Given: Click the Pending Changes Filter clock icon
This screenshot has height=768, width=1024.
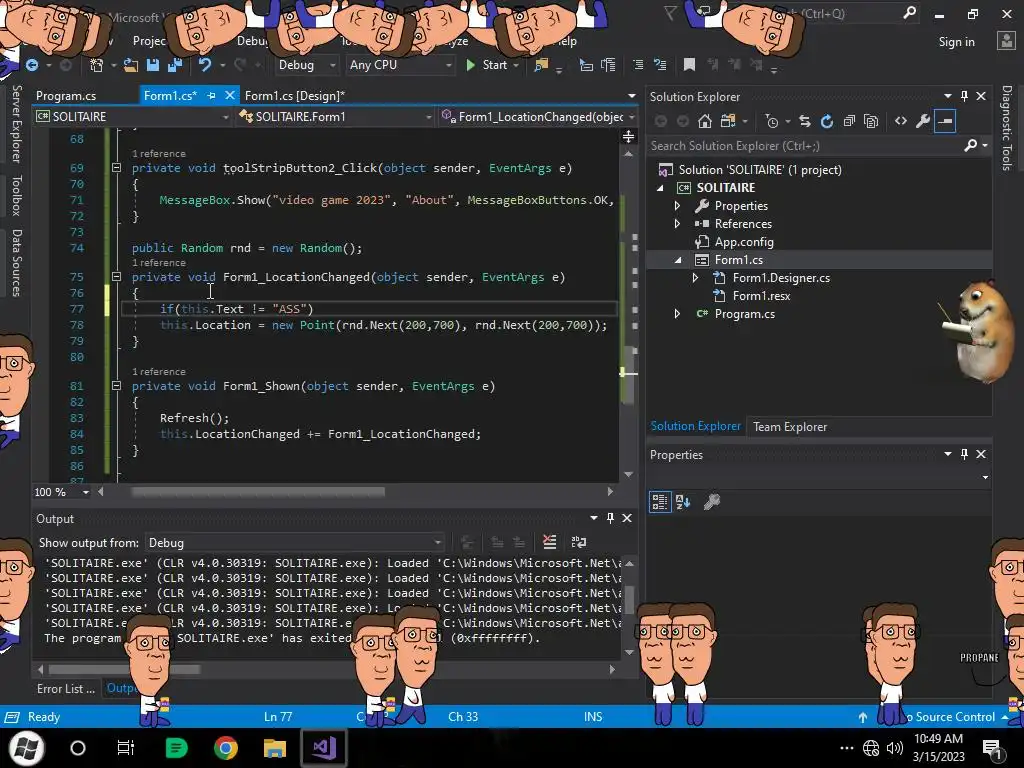Looking at the screenshot, I should pyautogui.click(x=772, y=121).
